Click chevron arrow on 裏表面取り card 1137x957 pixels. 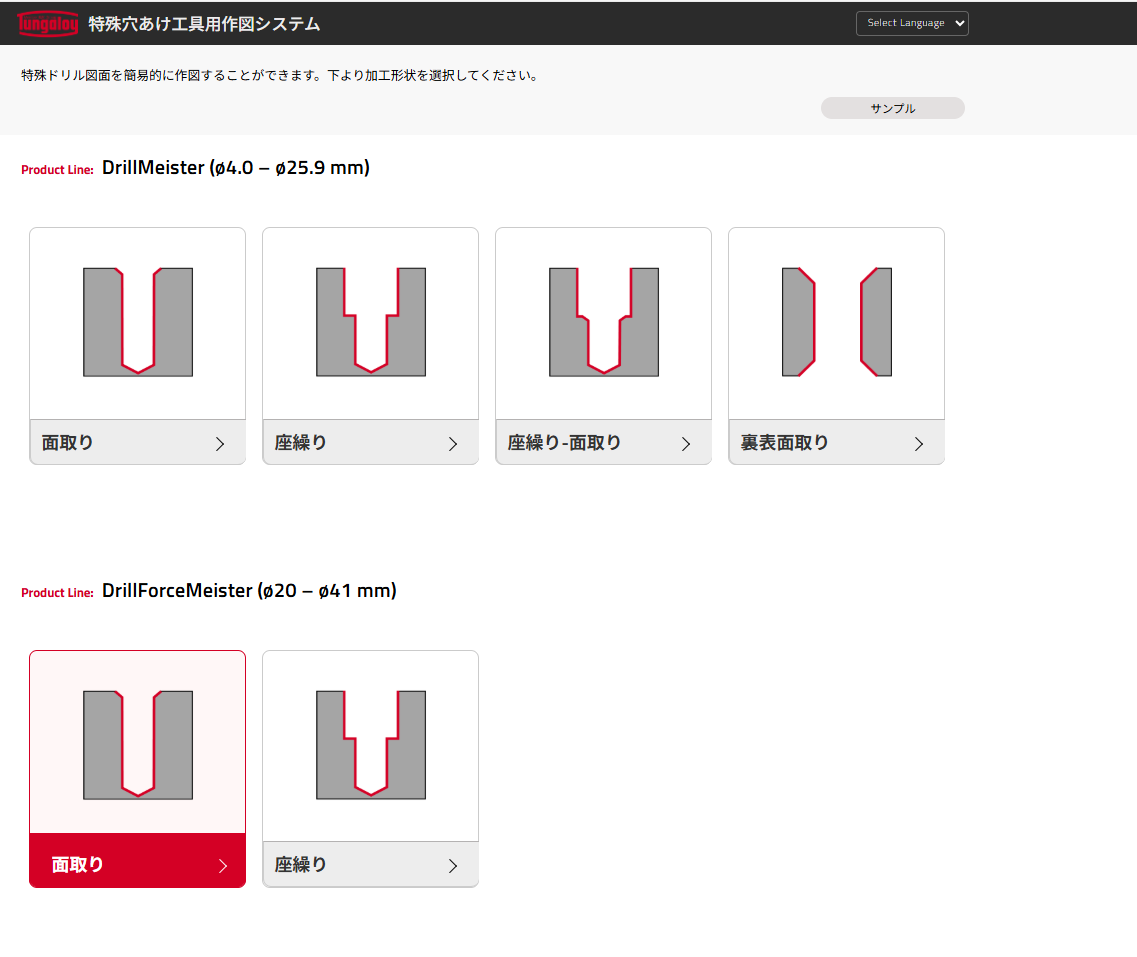point(919,444)
